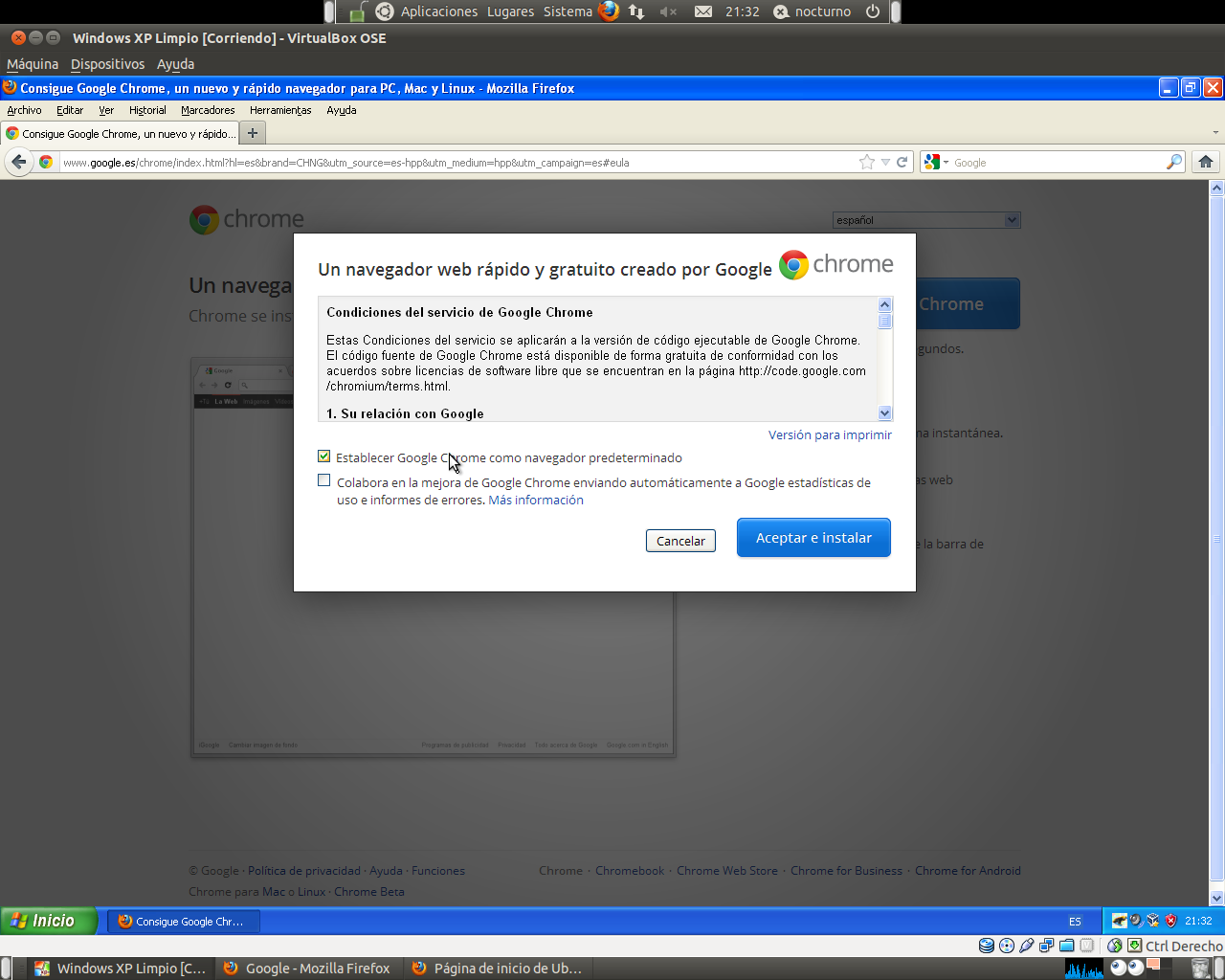Click in the Firefox address bar

click(x=457, y=162)
